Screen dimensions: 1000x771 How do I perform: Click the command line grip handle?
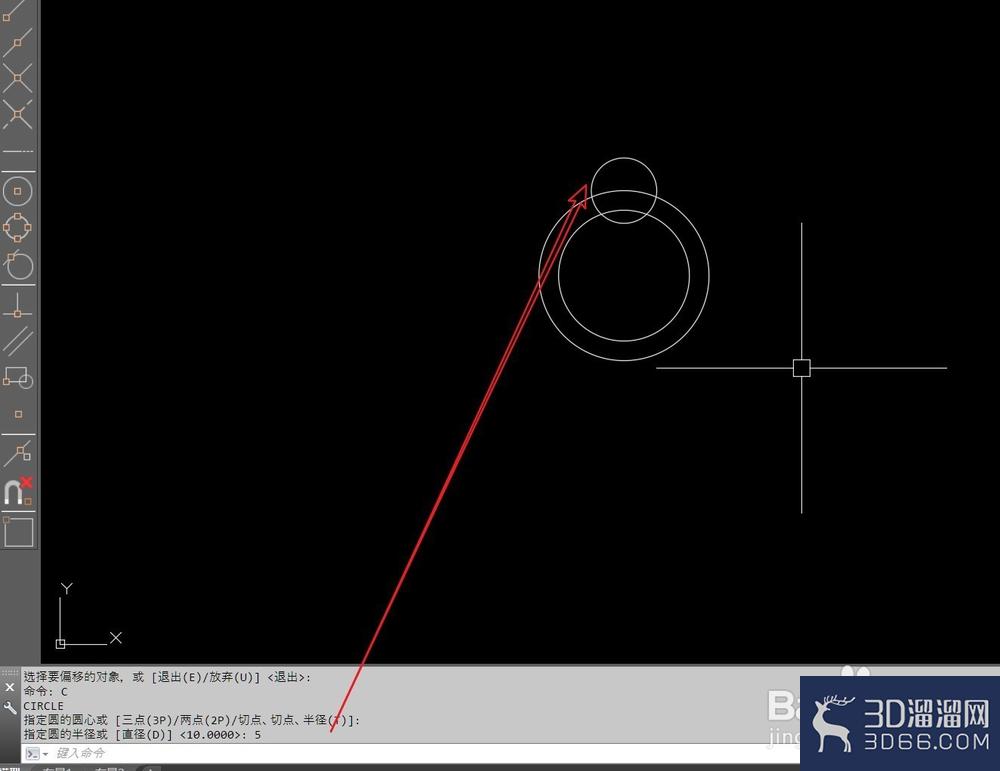click(x=10, y=672)
